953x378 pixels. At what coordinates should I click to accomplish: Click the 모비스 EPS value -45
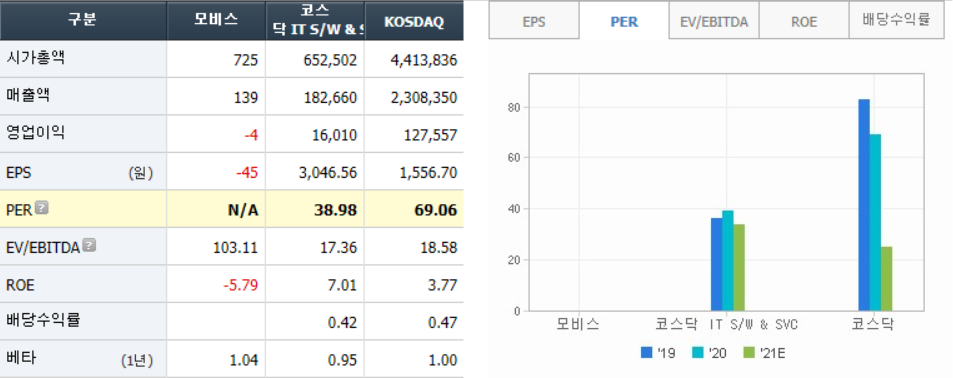[247, 173]
